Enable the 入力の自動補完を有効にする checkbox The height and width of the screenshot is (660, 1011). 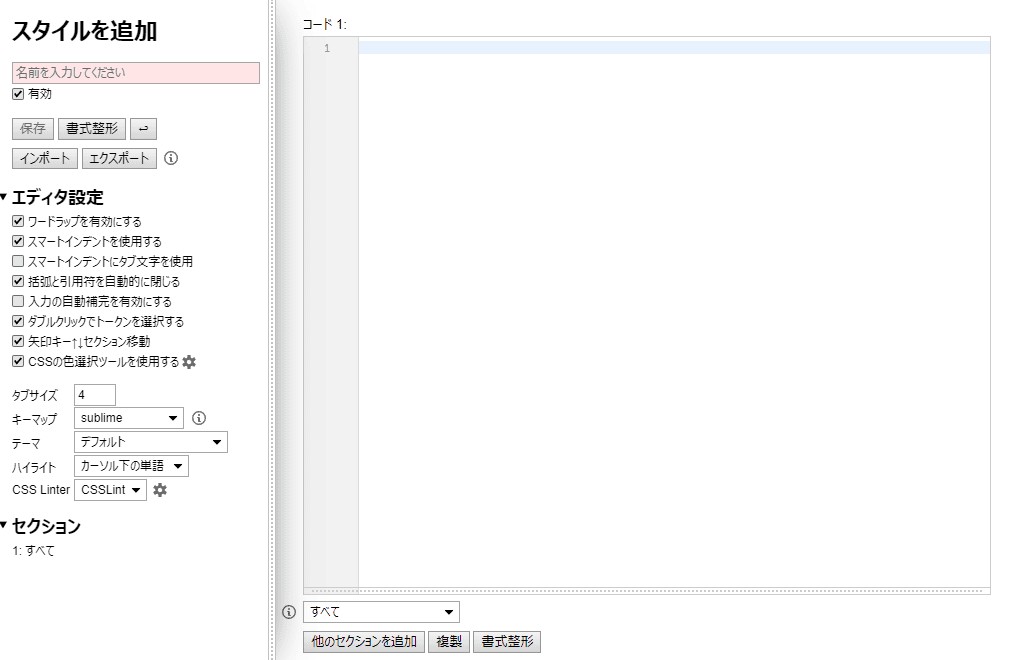click(x=18, y=302)
